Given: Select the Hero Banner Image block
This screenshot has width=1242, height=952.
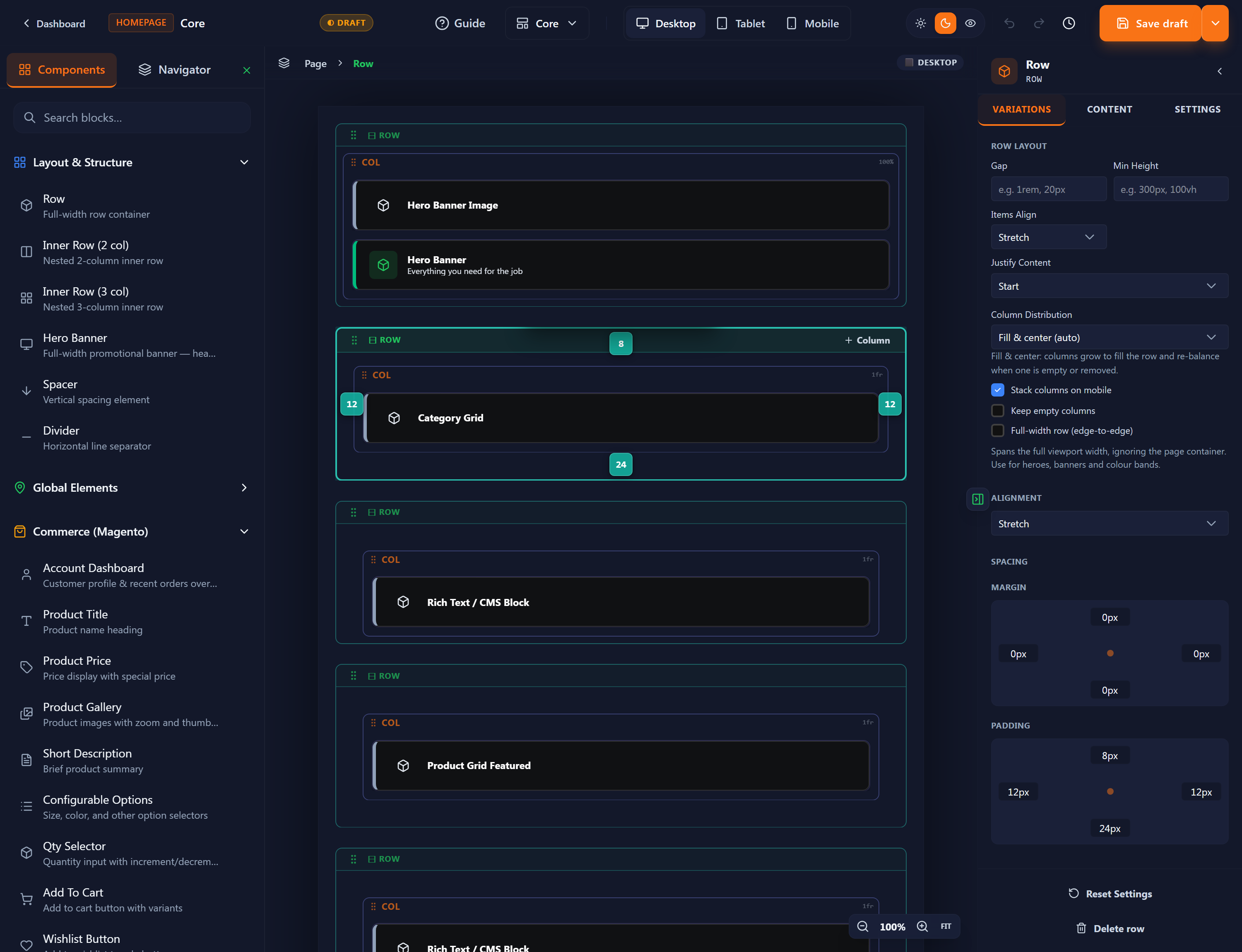Looking at the screenshot, I should pos(621,205).
